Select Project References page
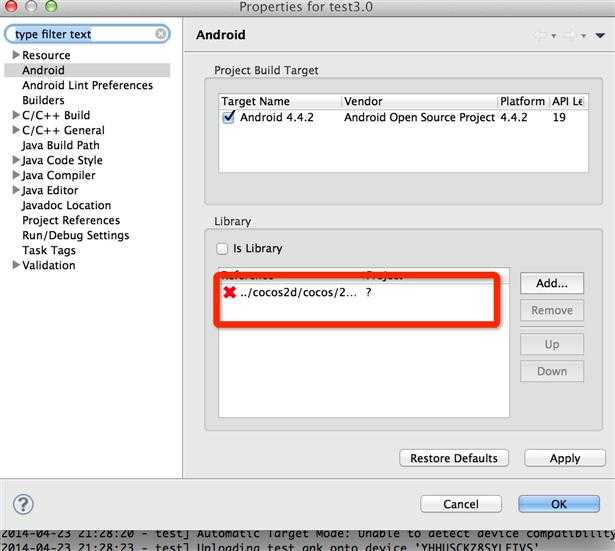This screenshot has width=615, height=551. point(71,220)
